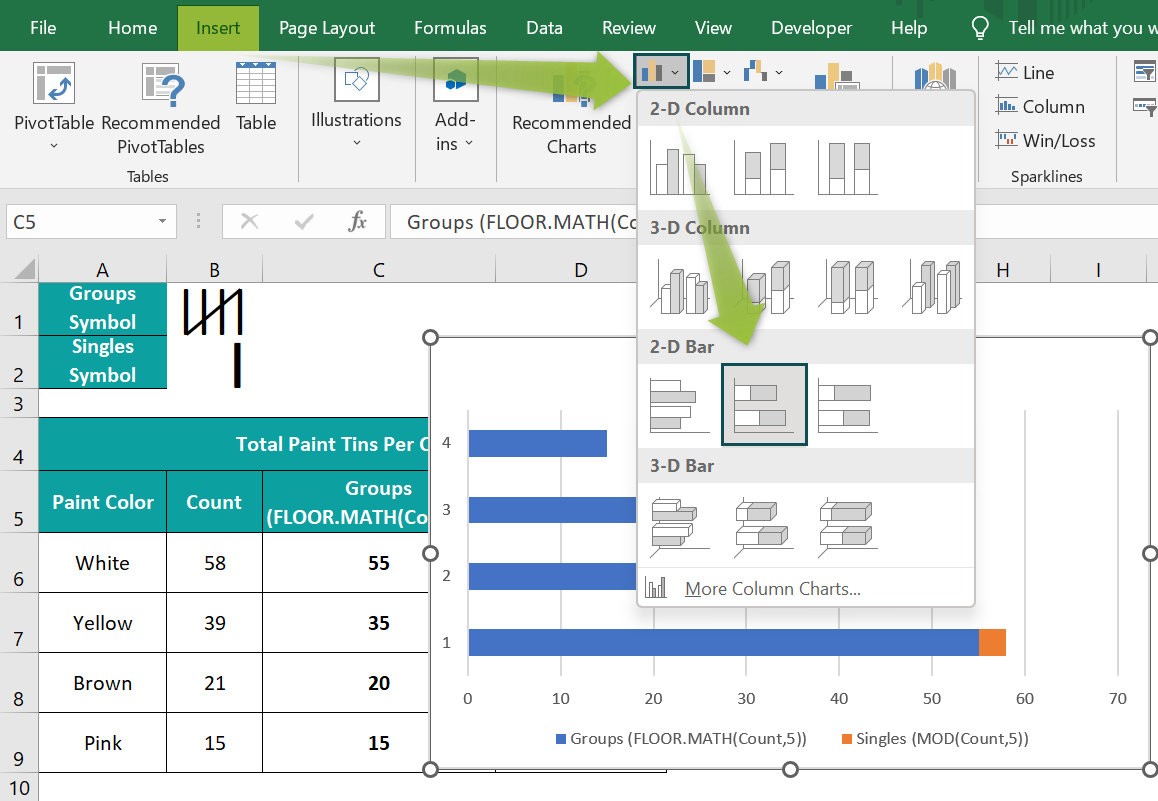
Task: Open Recommended PivotTables
Action: 160,109
